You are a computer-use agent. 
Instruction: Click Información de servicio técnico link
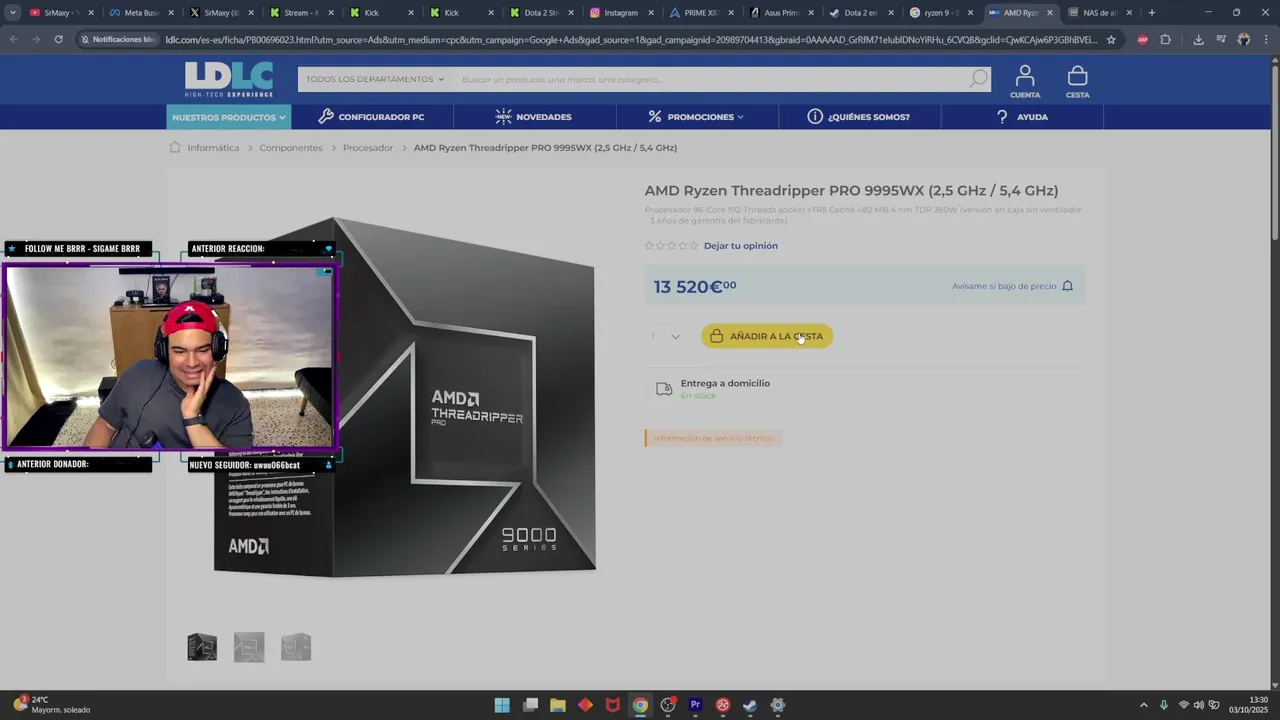click(713, 438)
